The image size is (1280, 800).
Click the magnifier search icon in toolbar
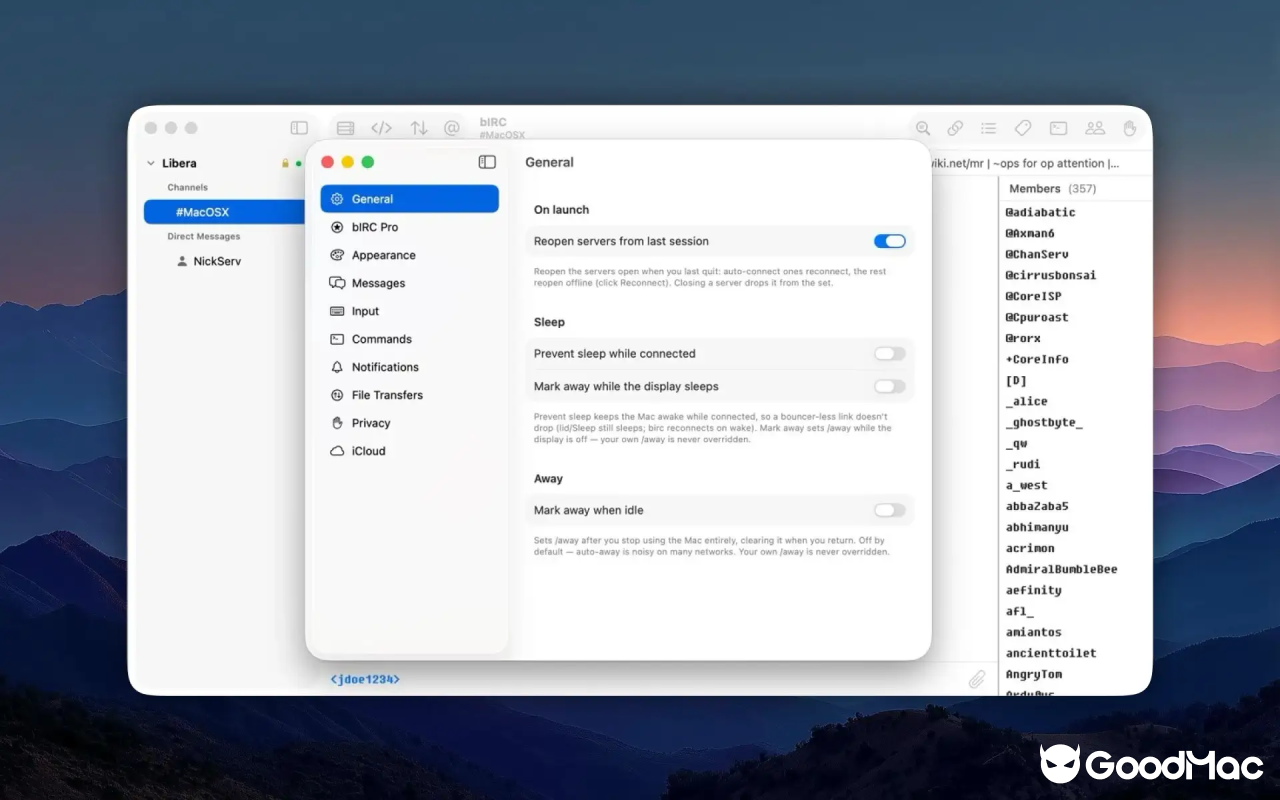pyautogui.click(x=923, y=128)
